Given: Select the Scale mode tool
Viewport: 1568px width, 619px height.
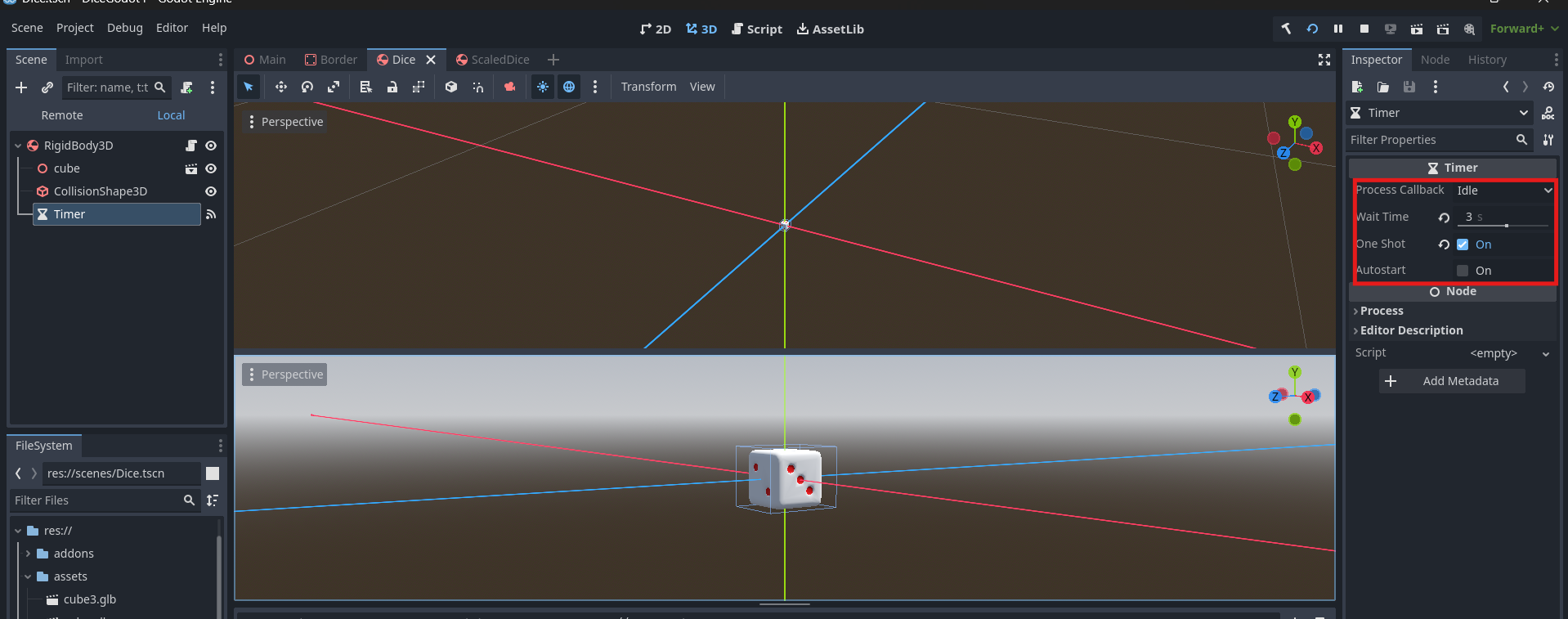Looking at the screenshot, I should [x=334, y=87].
